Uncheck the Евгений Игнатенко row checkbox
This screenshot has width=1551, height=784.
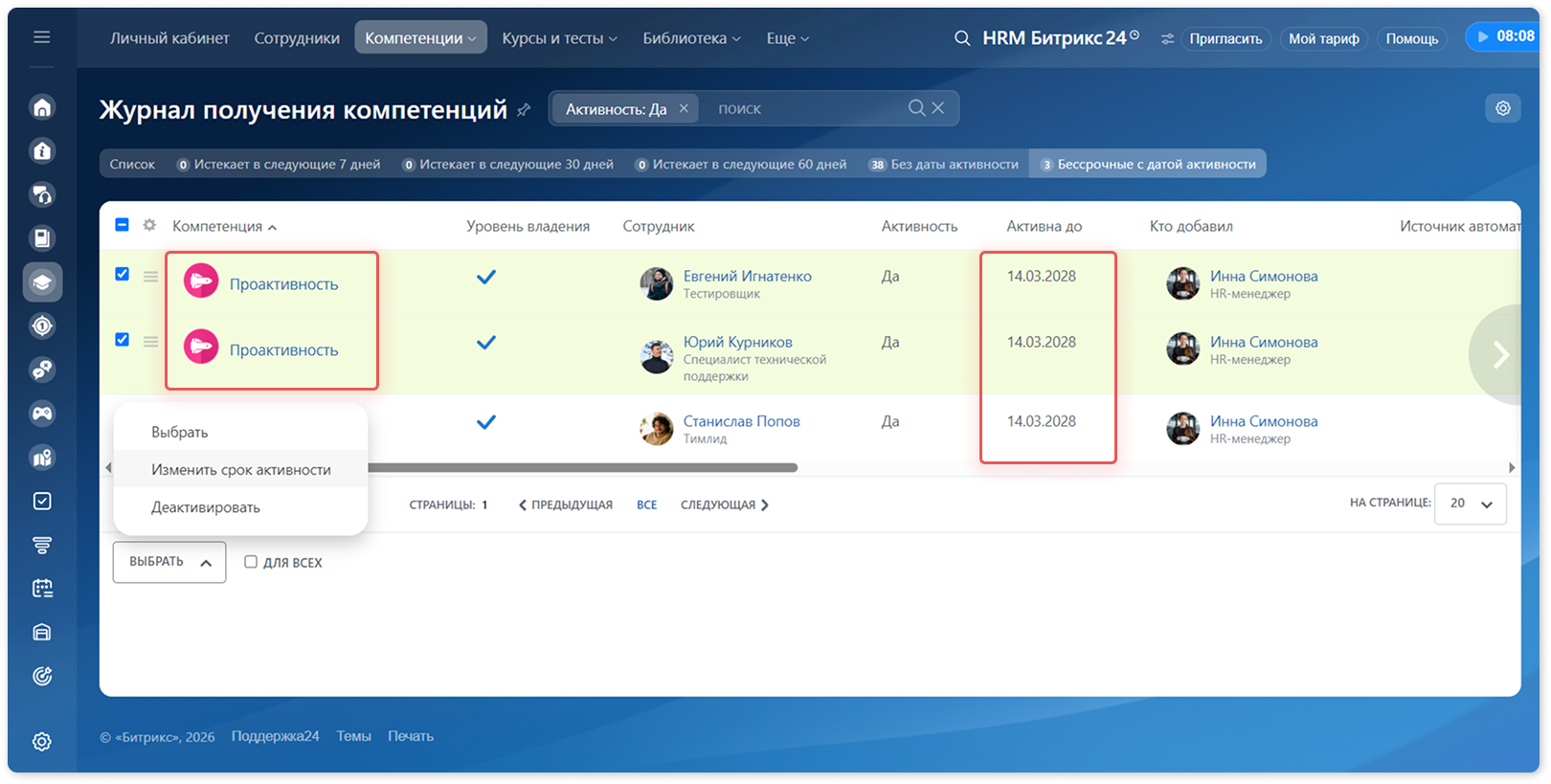122,274
